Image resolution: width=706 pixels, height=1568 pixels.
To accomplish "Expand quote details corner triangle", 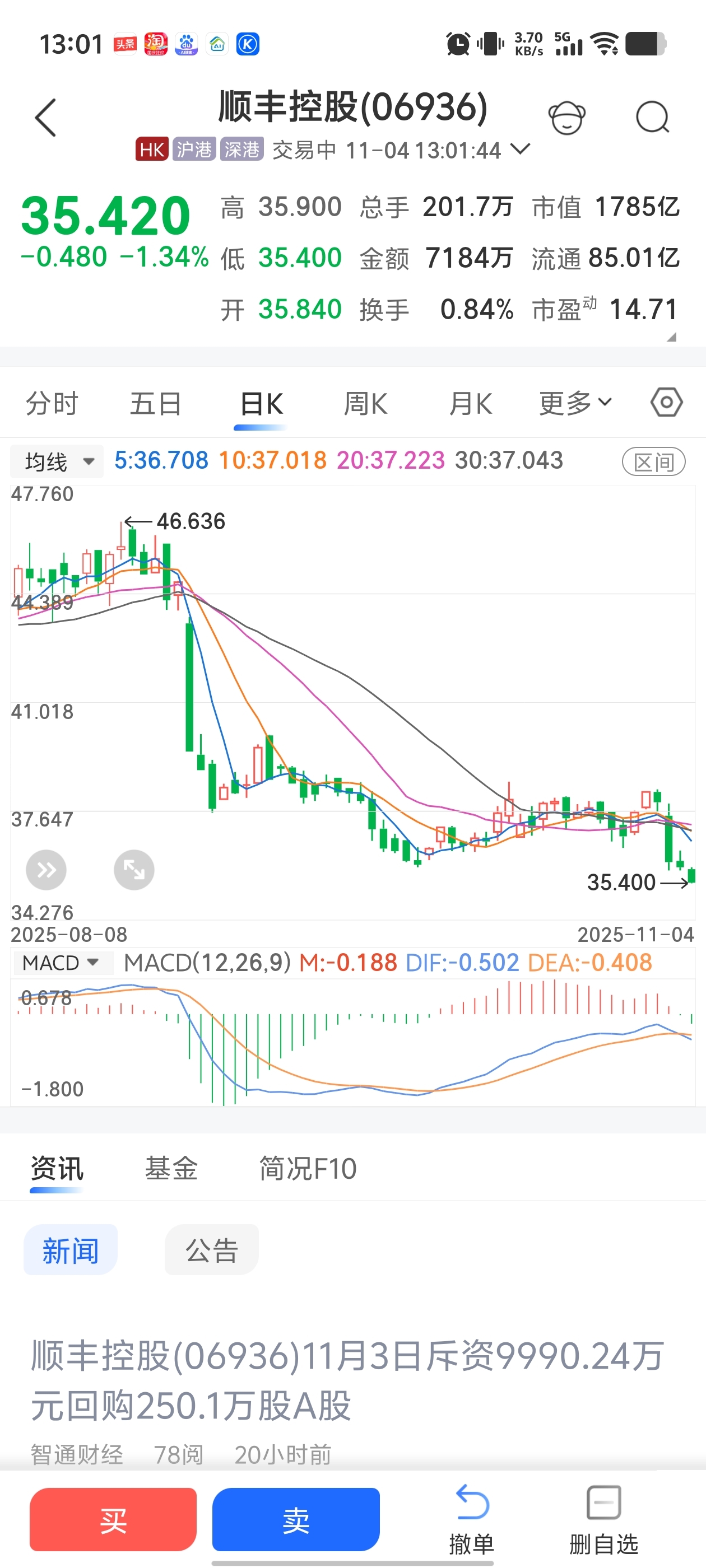I will [x=671, y=337].
